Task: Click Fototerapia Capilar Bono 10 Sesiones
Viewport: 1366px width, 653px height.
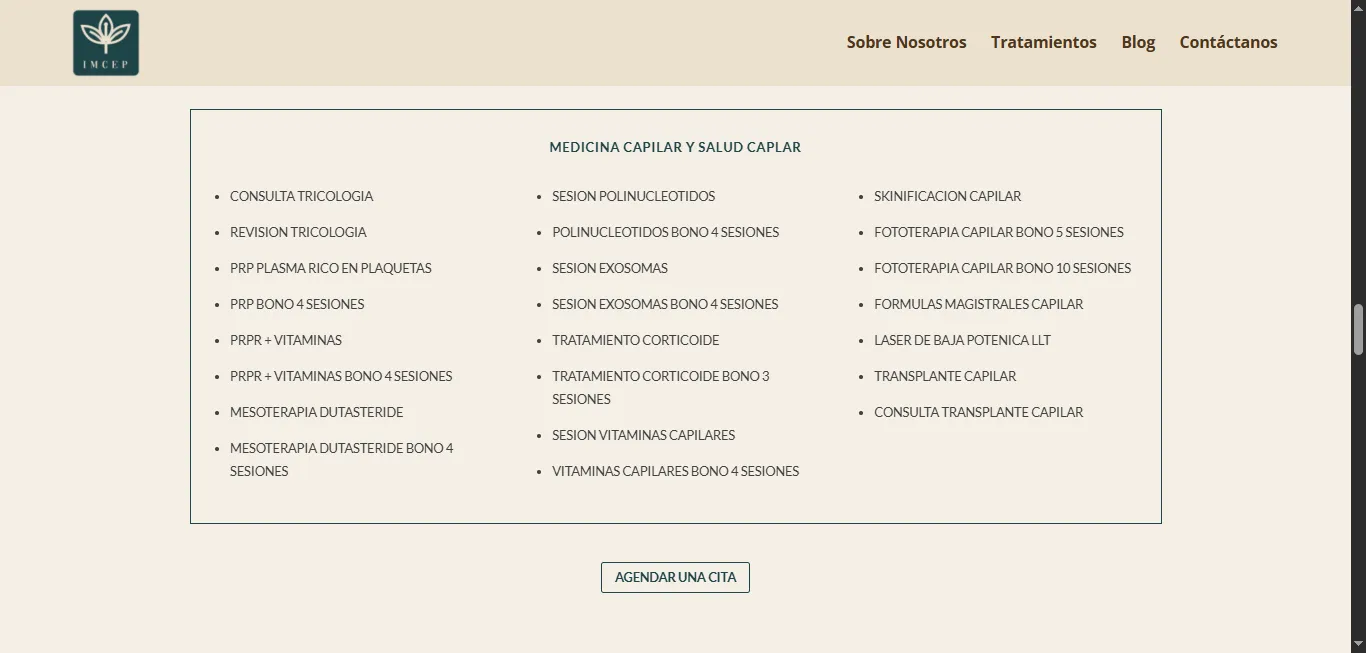Action: point(1002,268)
